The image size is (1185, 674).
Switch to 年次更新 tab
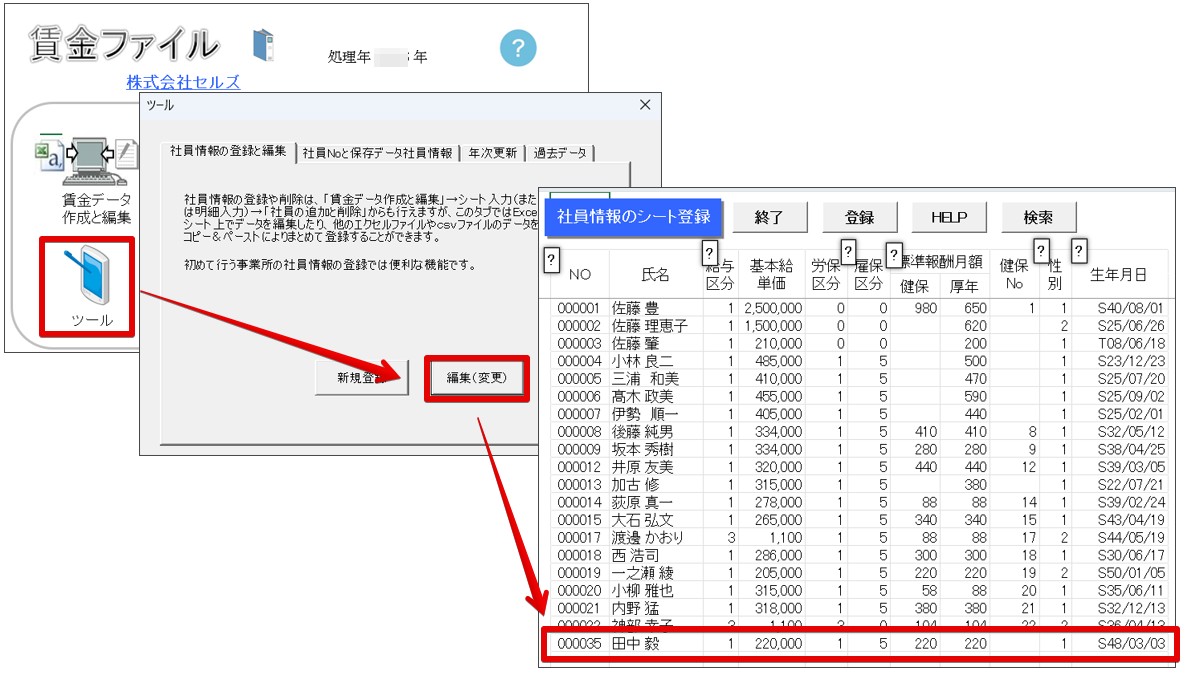[492, 153]
